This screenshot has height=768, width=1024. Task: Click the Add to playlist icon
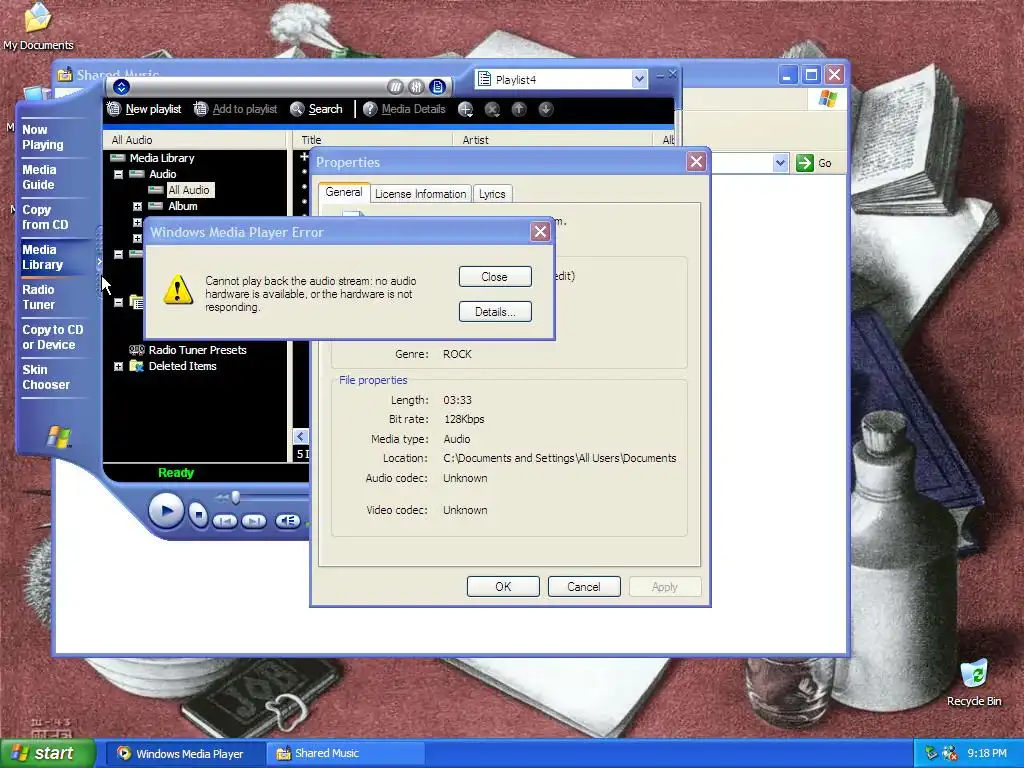coord(200,109)
